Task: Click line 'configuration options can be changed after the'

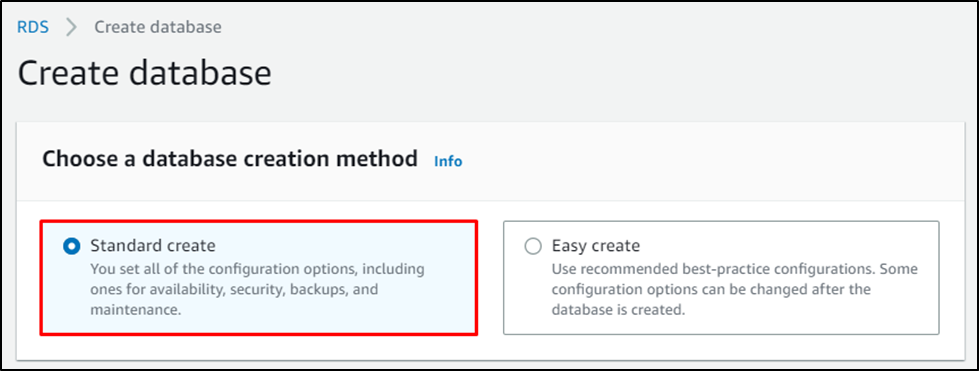Action: click(x=711, y=290)
